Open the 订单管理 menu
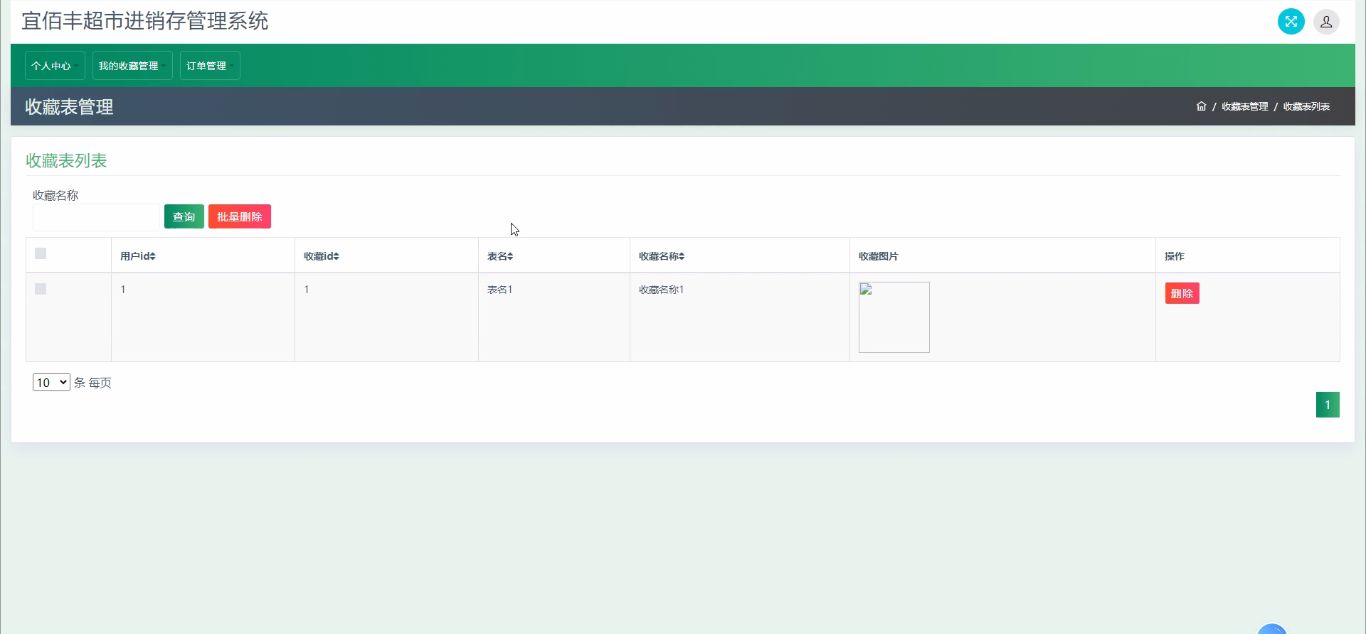The width and height of the screenshot is (1366, 634). (x=210, y=66)
